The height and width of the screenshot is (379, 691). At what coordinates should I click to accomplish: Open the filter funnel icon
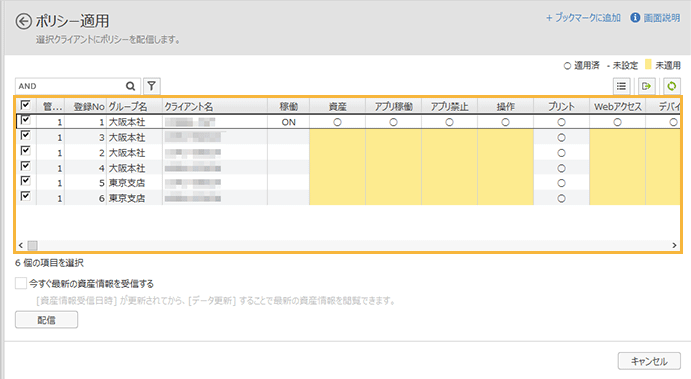click(152, 86)
